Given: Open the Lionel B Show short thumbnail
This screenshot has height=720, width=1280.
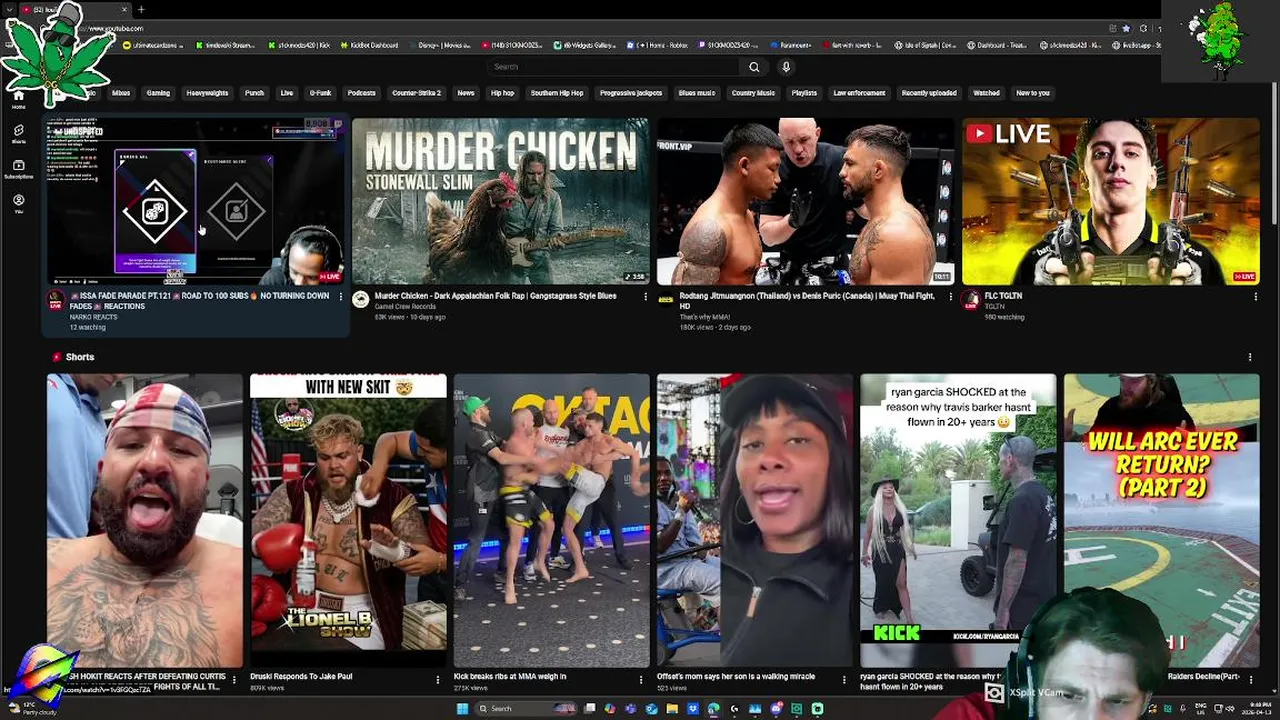Looking at the screenshot, I should coord(348,520).
